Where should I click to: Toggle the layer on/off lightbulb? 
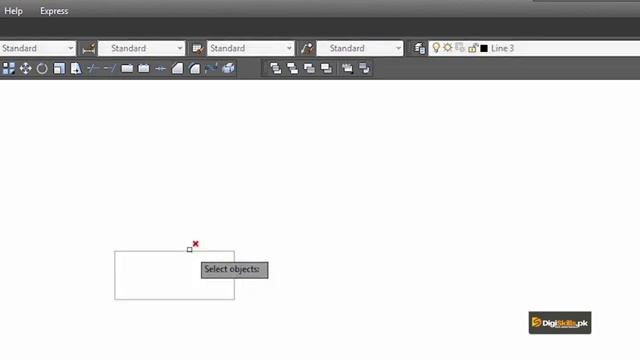(436, 48)
